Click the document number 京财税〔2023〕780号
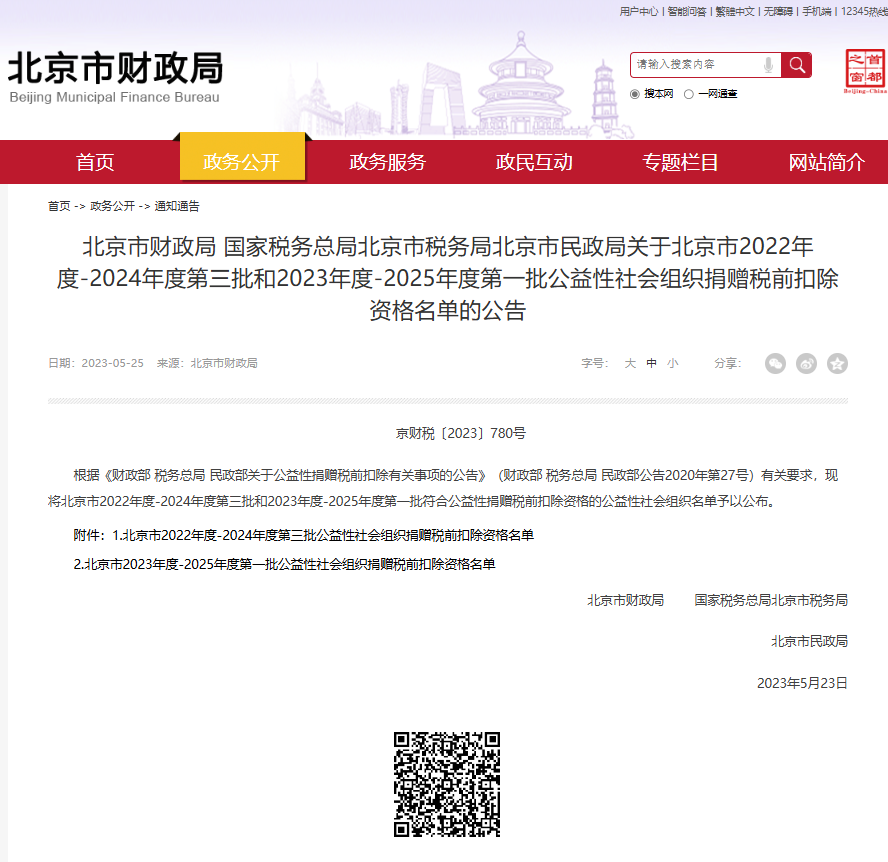888x862 pixels. (x=460, y=433)
